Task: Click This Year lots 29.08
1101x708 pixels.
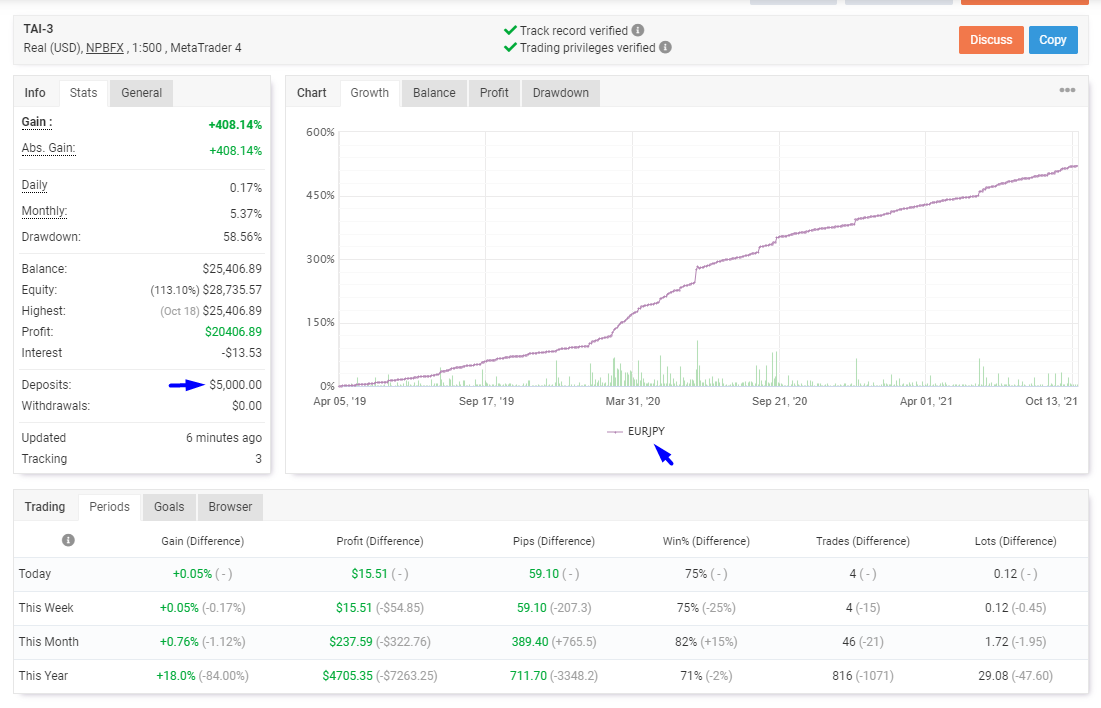Action: click(x=993, y=676)
